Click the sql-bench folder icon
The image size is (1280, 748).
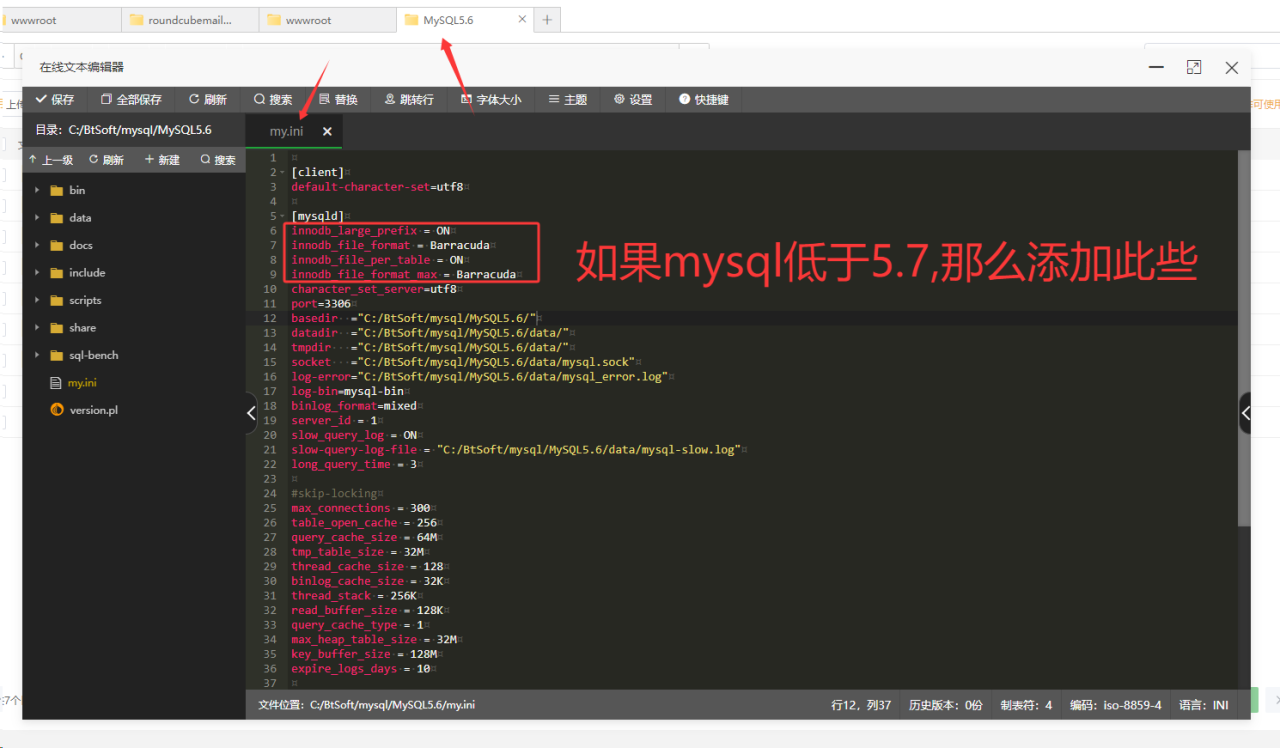click(56, 355)
